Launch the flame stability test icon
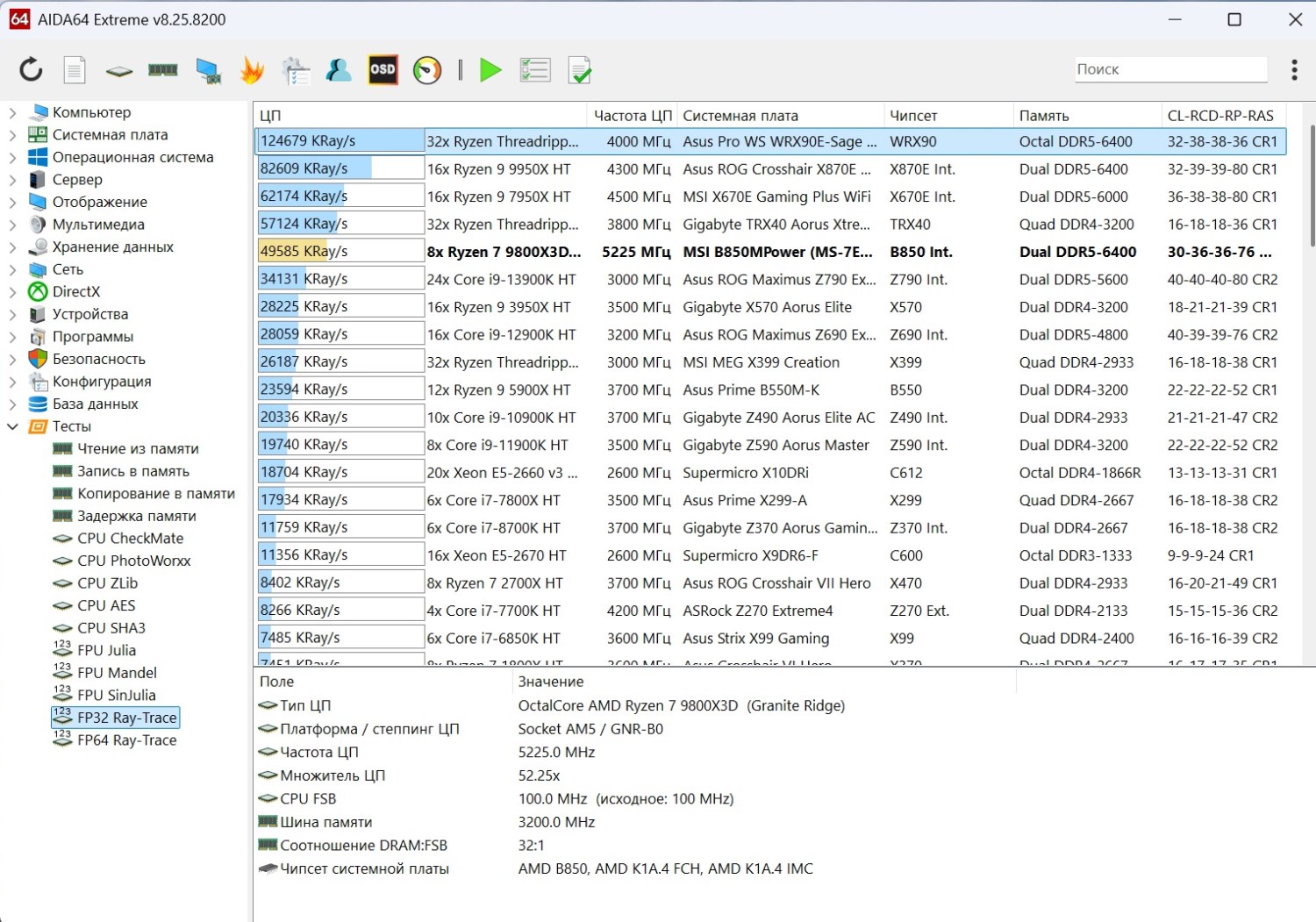 (x=252, y=69)
